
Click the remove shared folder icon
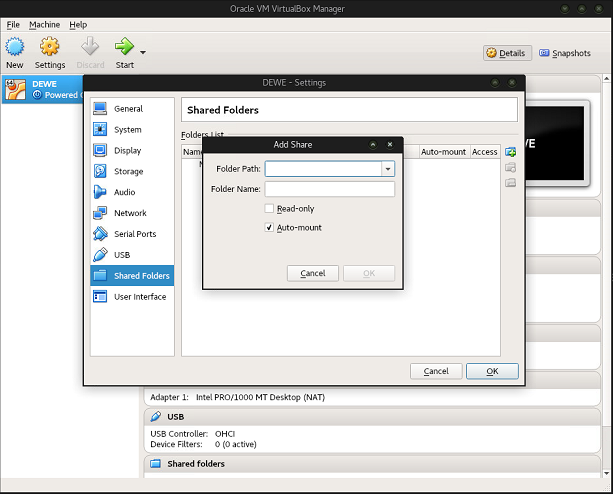tap(511, 183)
